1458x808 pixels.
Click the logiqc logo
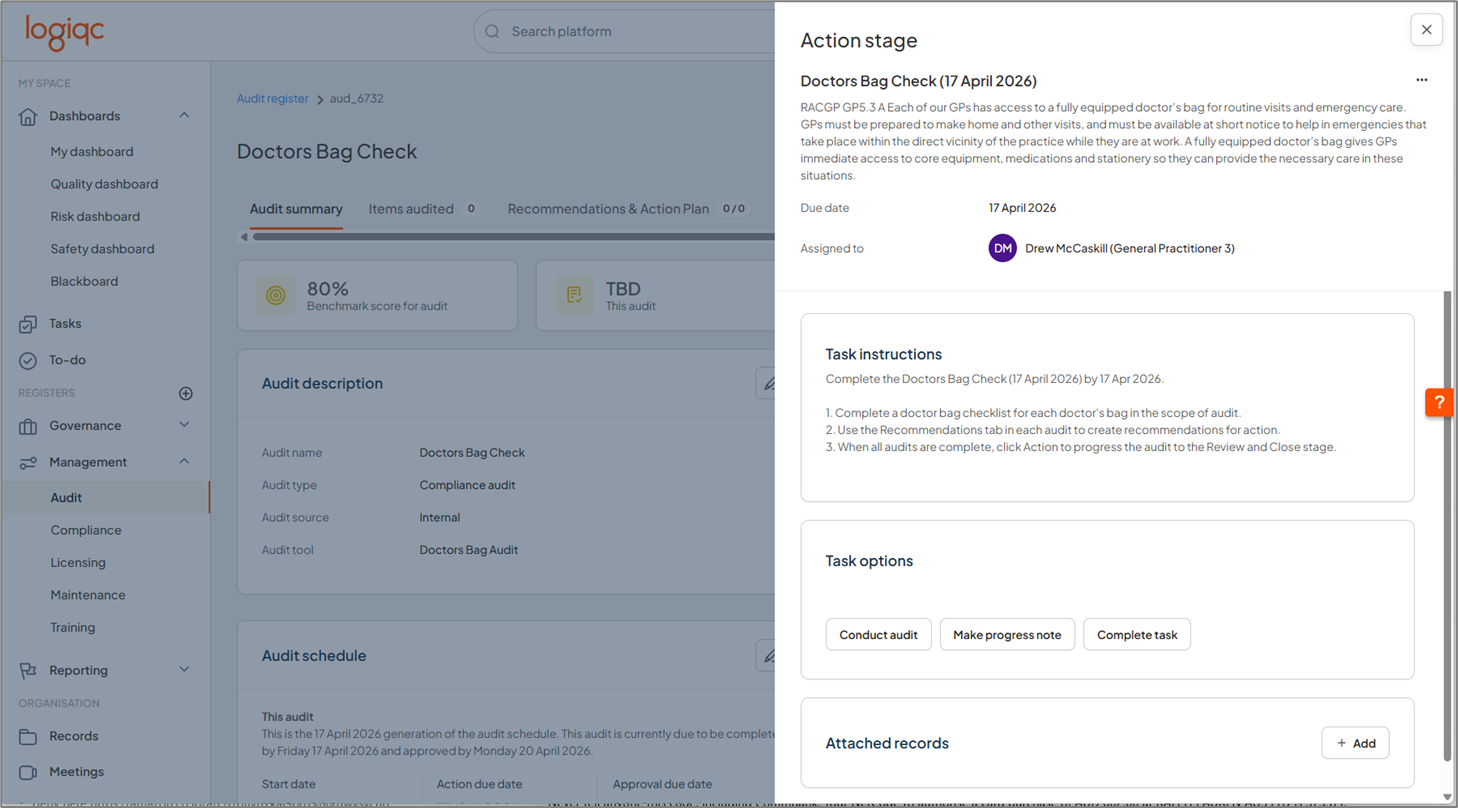point(63,32)
